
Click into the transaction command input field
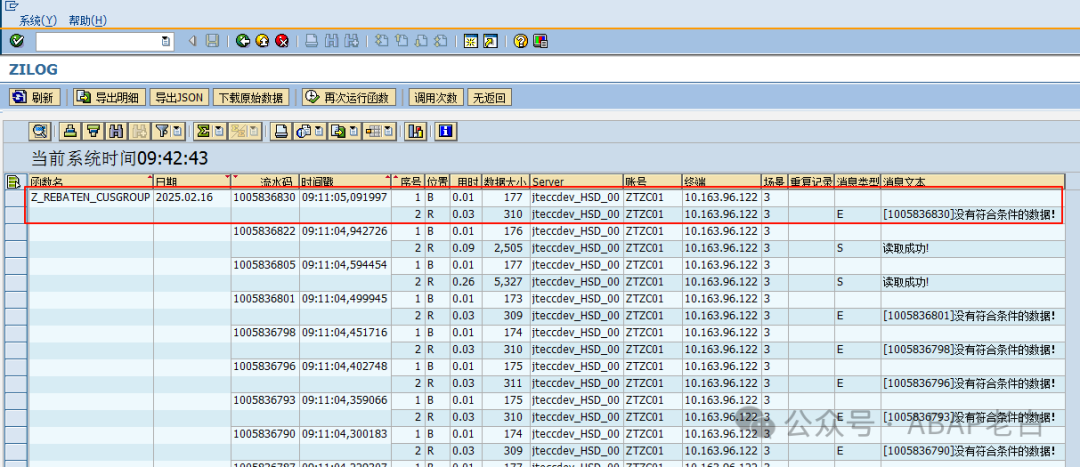(x=98, y=41)
